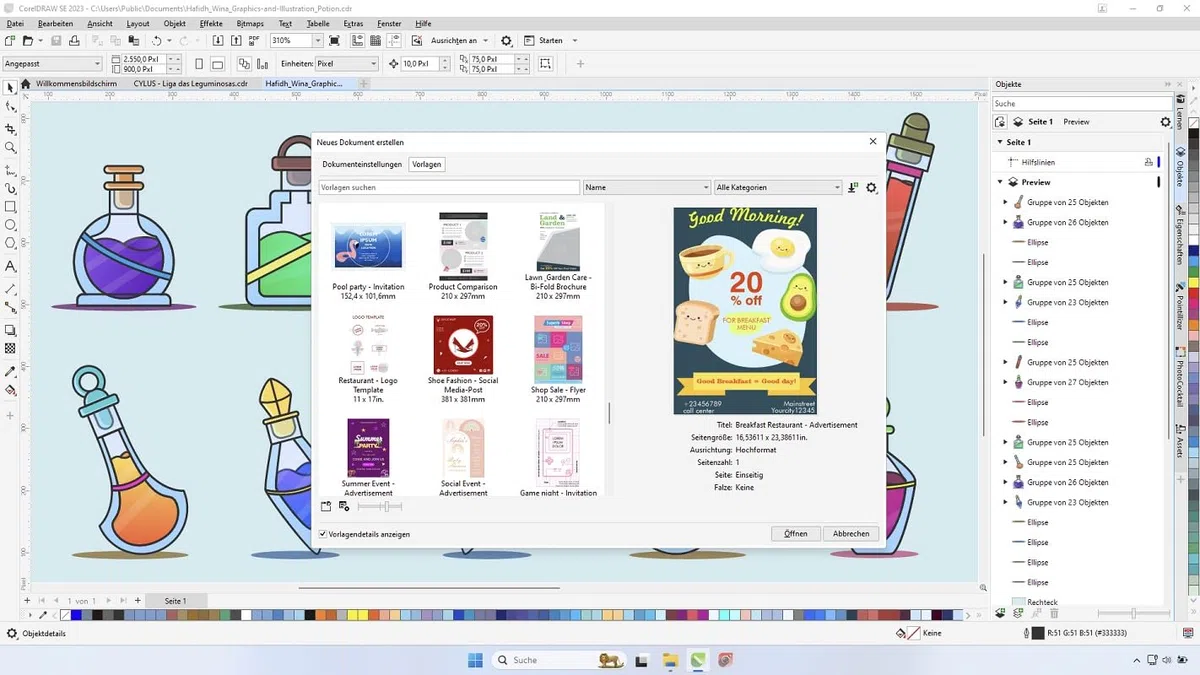Viewport: 1200px width, 675px height.
Task: Select the Ellipse tool in toolbox
Action: click(x=11, y=225)
